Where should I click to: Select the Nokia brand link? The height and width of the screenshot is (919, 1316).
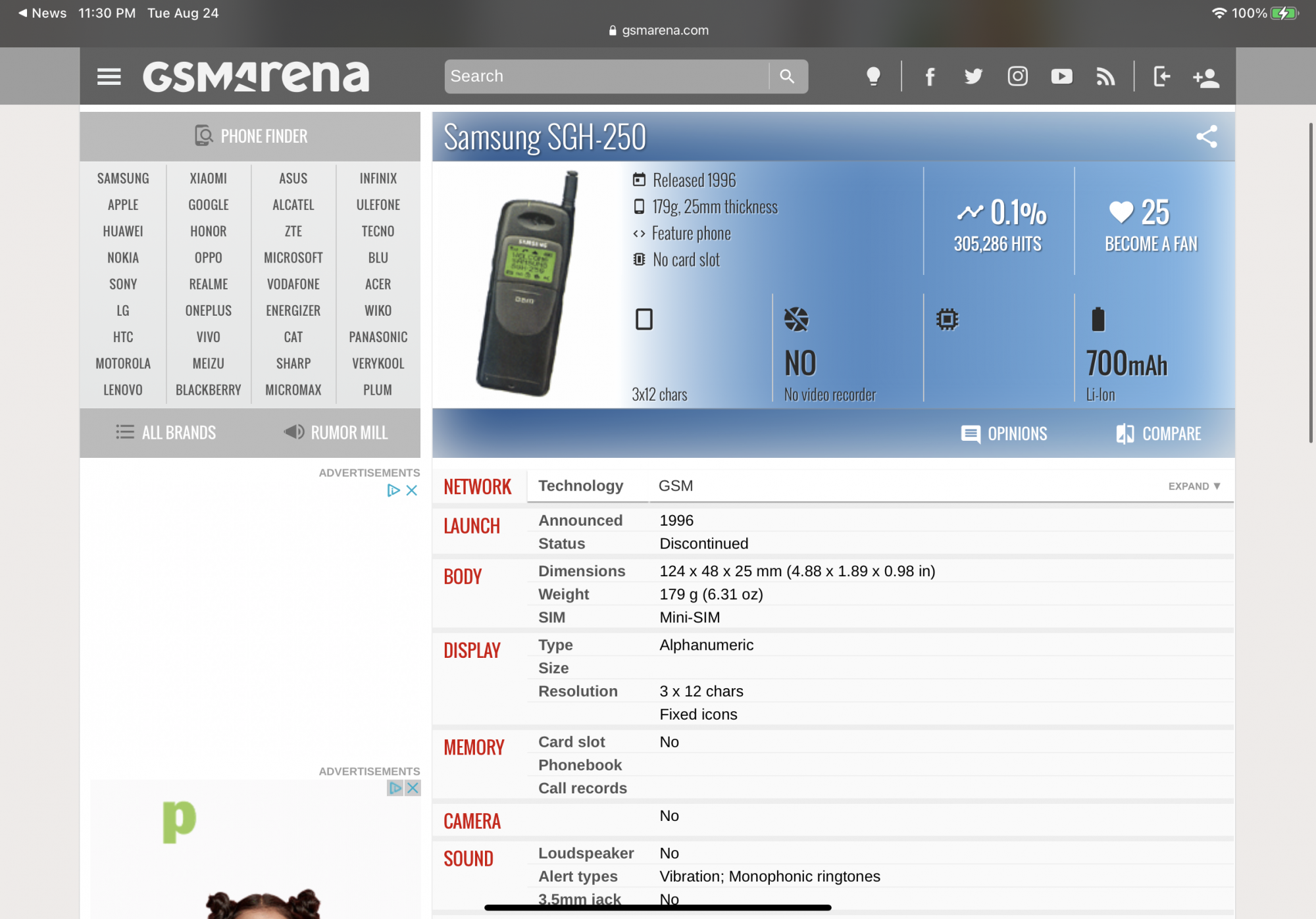click(x=123, y=258)
